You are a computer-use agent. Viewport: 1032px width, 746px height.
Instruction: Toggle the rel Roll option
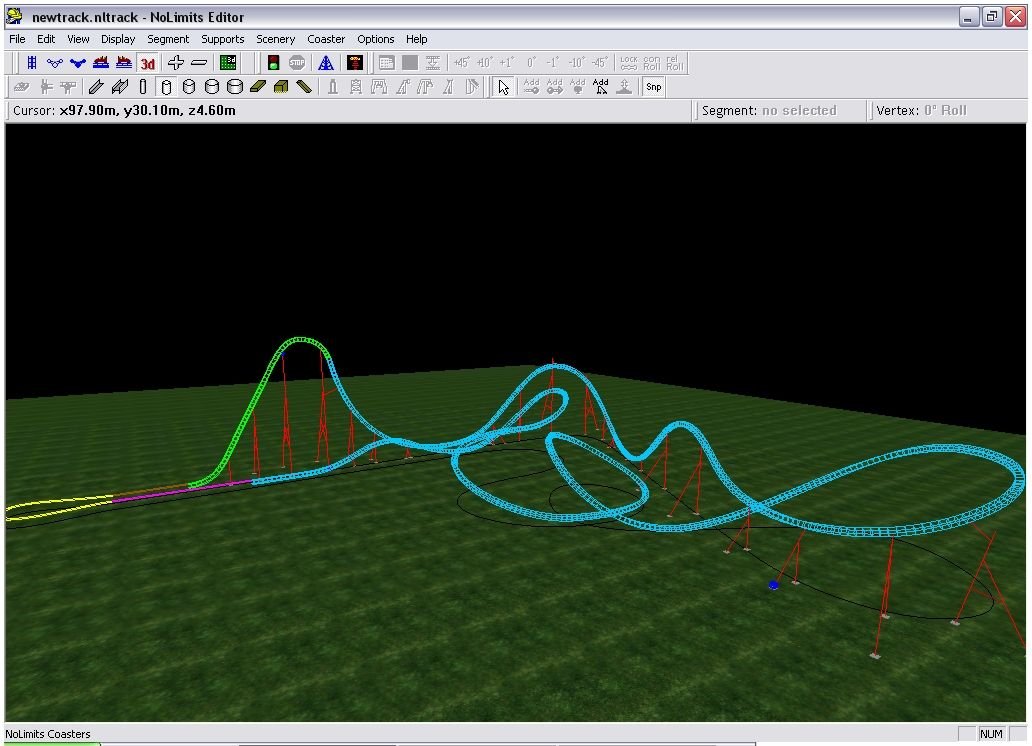coord(674,63)
